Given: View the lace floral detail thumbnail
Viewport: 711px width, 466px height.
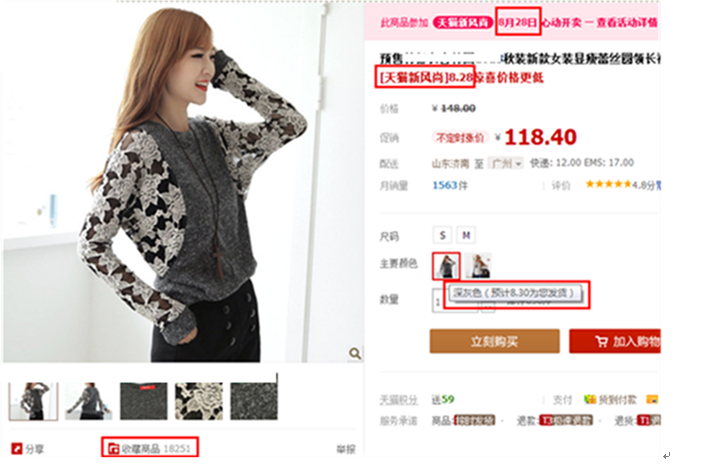Looking at the screenshot, I should point(199,401).
